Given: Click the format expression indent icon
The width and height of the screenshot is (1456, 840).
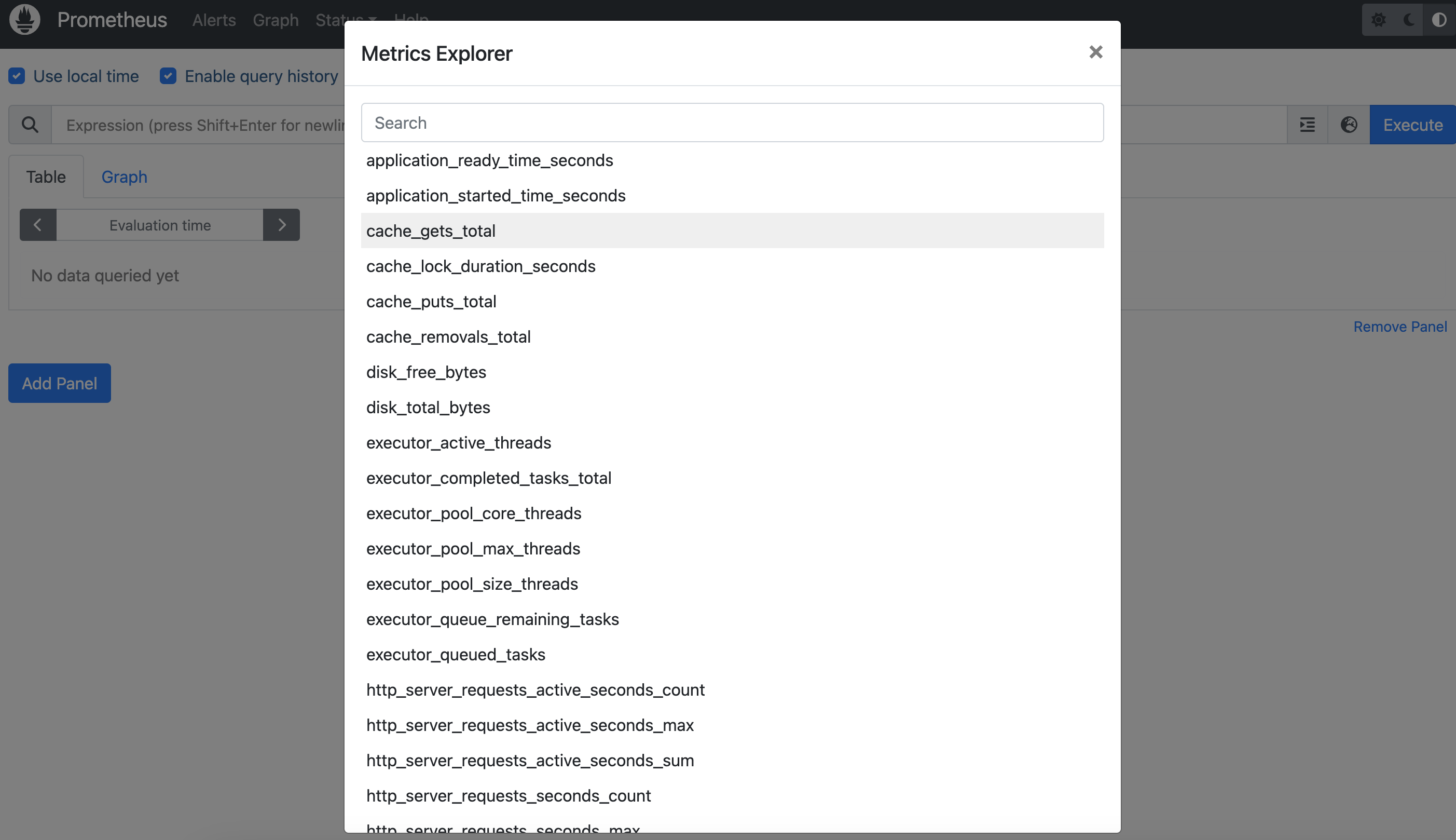Looking at the screenshot, I should 1307,125.
